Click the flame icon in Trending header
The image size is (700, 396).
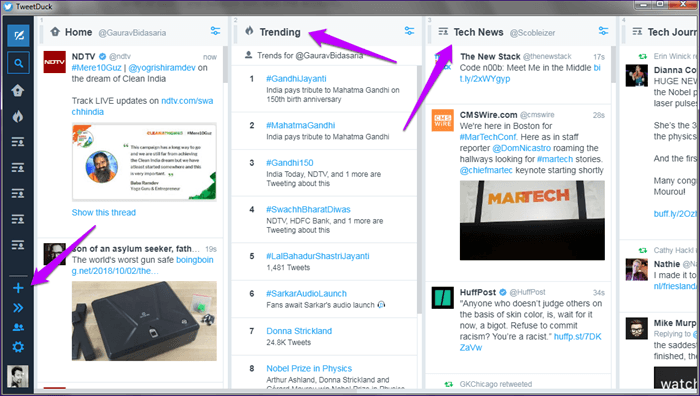[x=250, y=31]
